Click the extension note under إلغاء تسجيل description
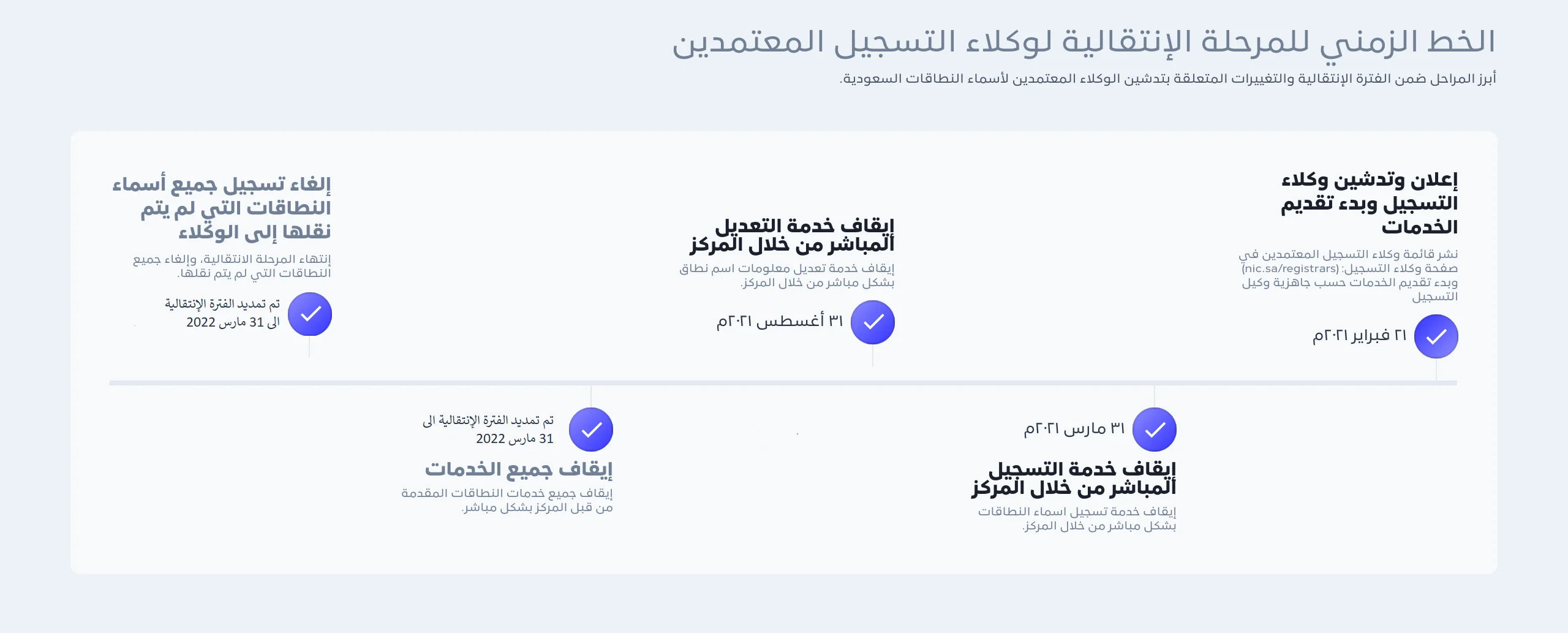Screen dimensions: 1568x633 tap(222, 313)
